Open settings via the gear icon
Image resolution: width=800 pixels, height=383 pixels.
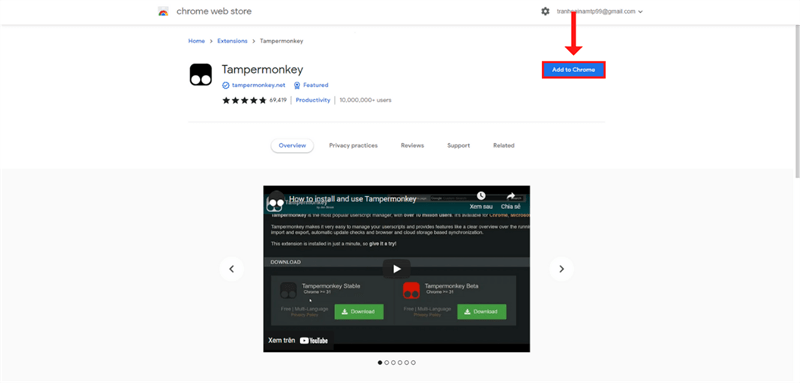(545, 11)
